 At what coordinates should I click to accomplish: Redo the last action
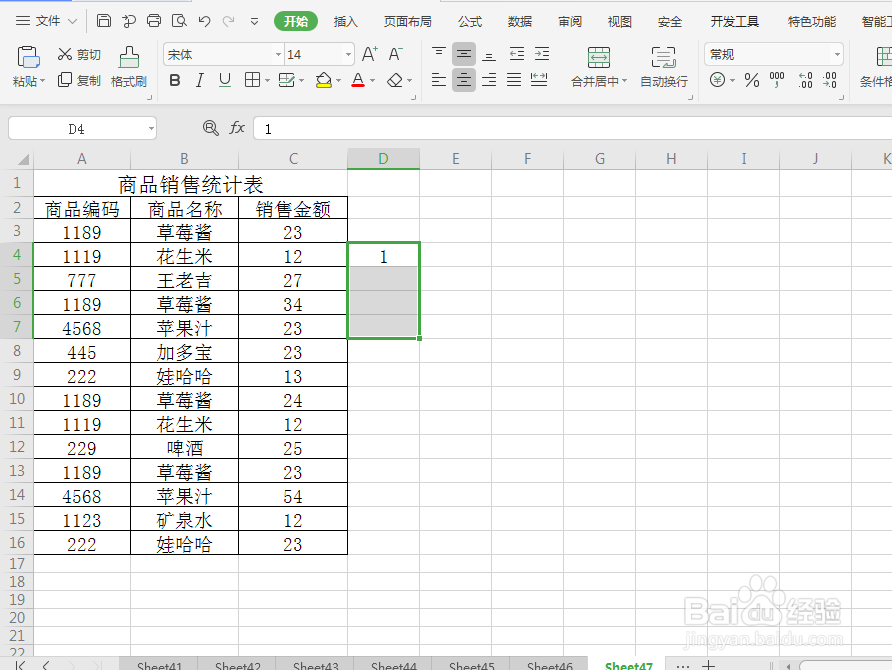pos(229,21)
